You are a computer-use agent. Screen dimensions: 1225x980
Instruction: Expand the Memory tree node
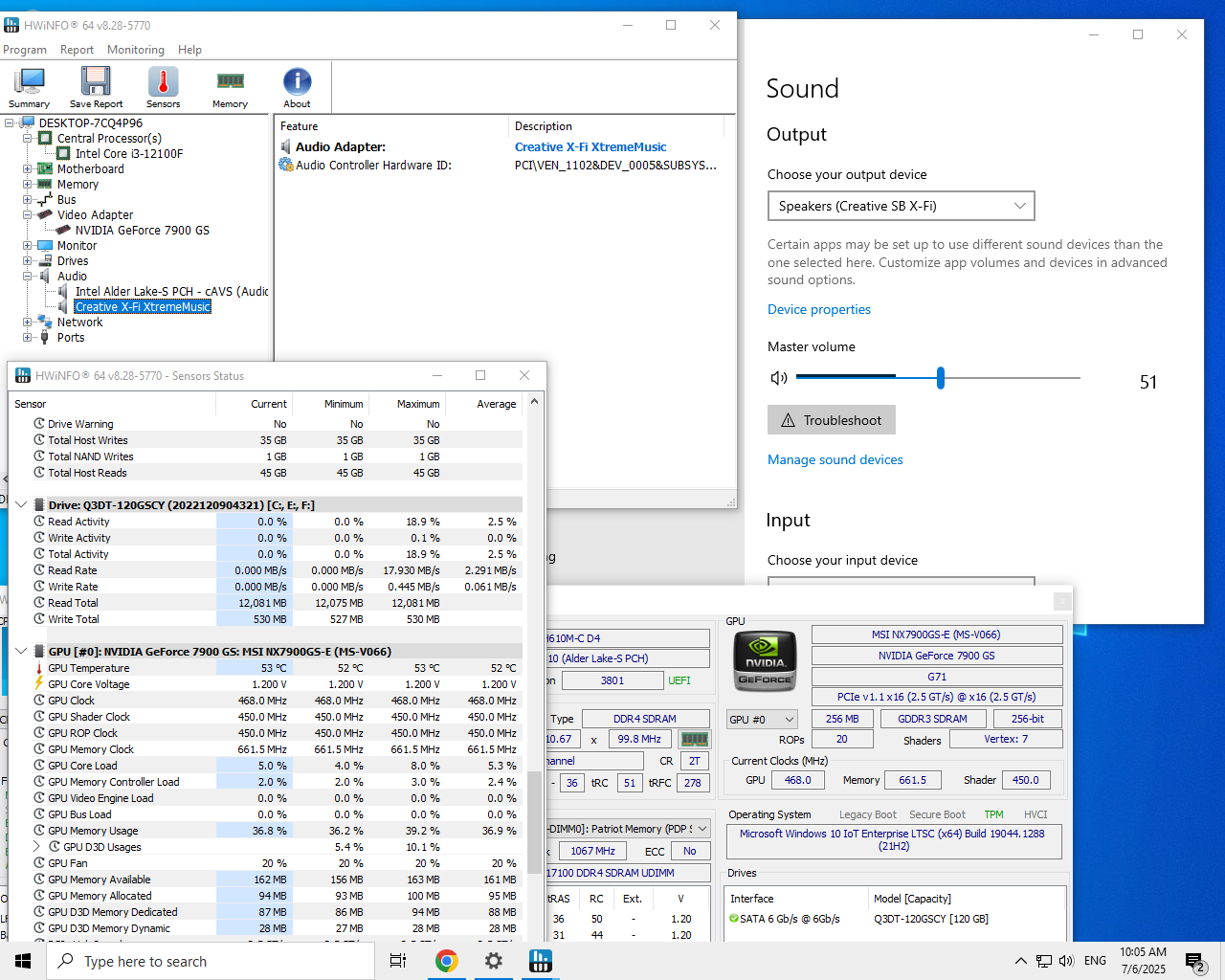(28, 184)
